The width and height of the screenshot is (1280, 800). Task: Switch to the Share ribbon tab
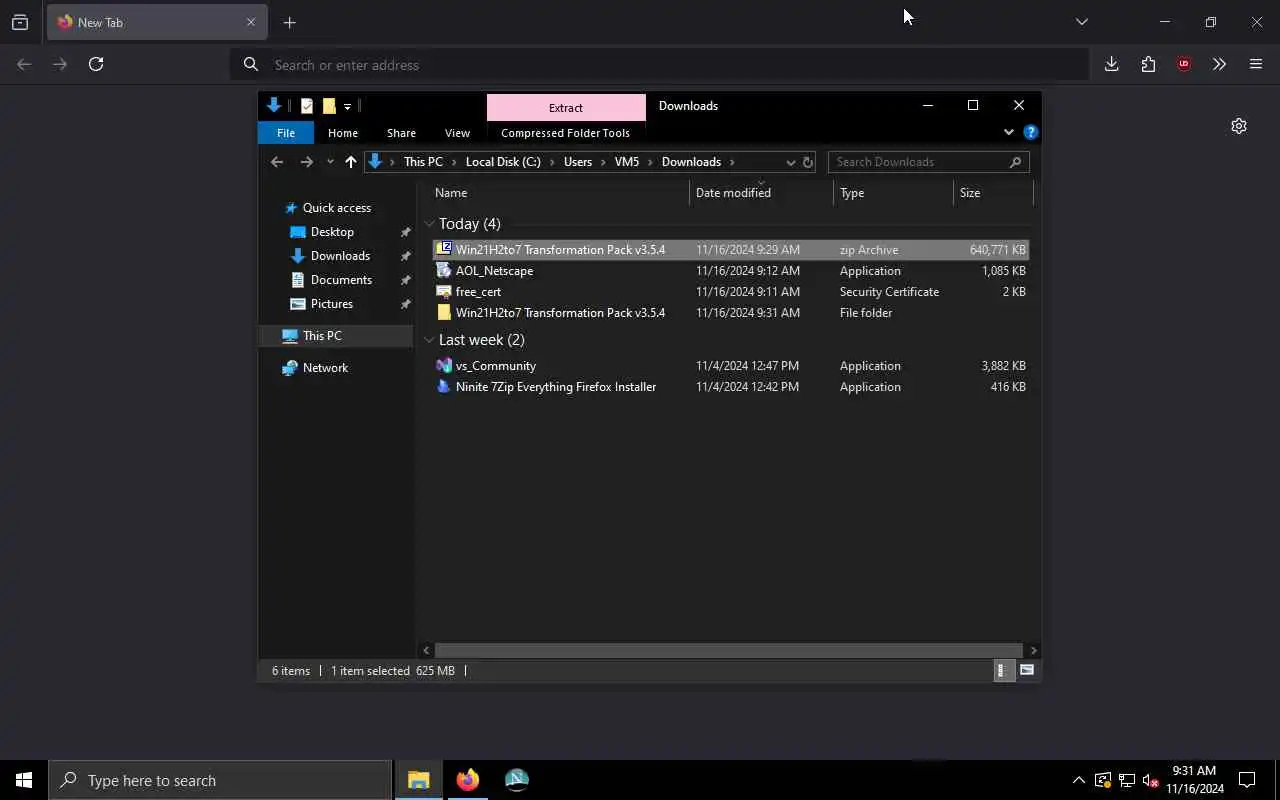[x=401, y=133]
